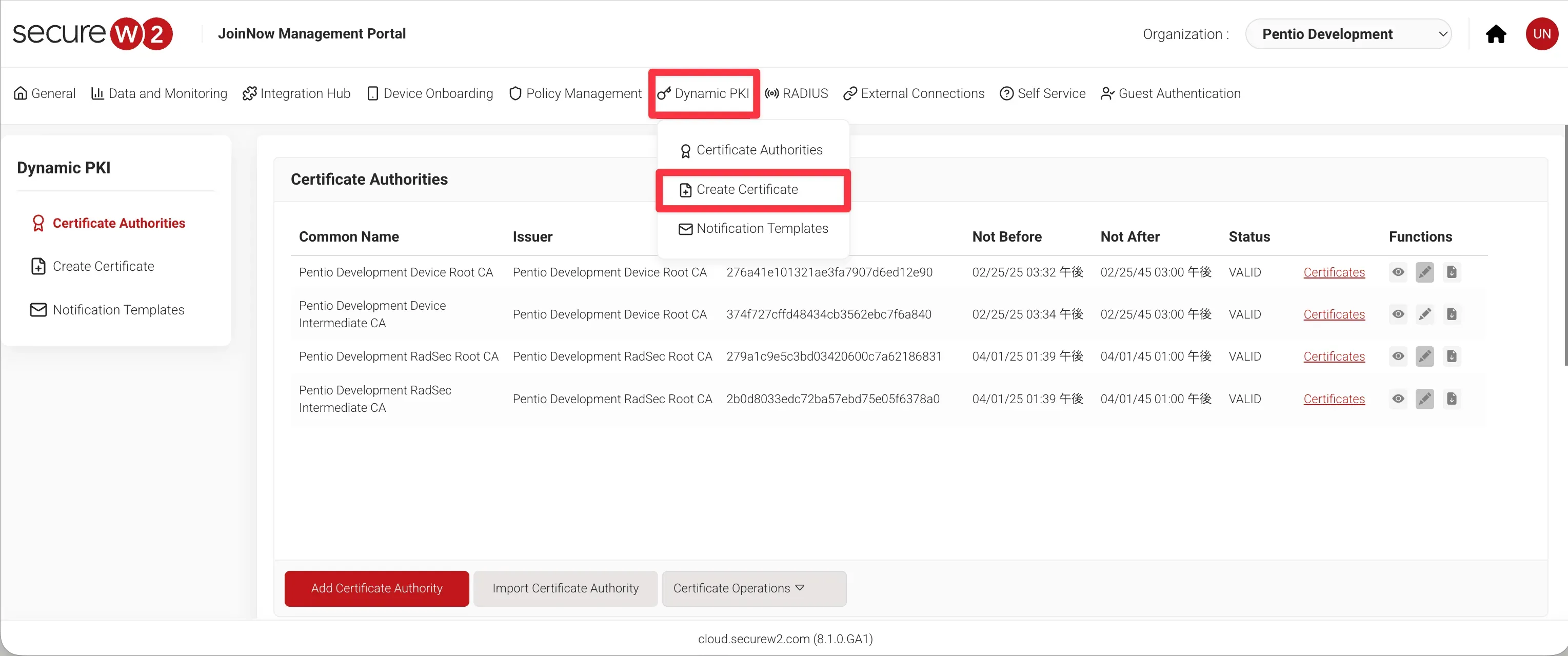Open Certificates link for Device Root CA
The width and height of the screenshot is (1568, 656).
(1334, 273)
